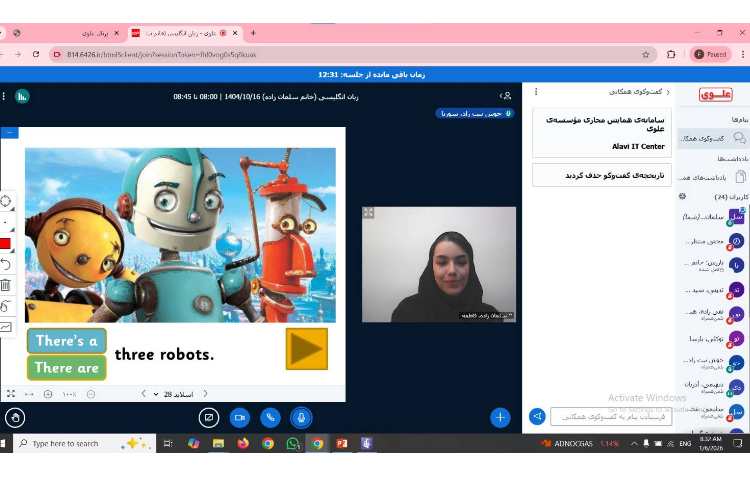Zoom out of the slide
750x480 pixels.
pyautogui.click(x=91, y=394)
